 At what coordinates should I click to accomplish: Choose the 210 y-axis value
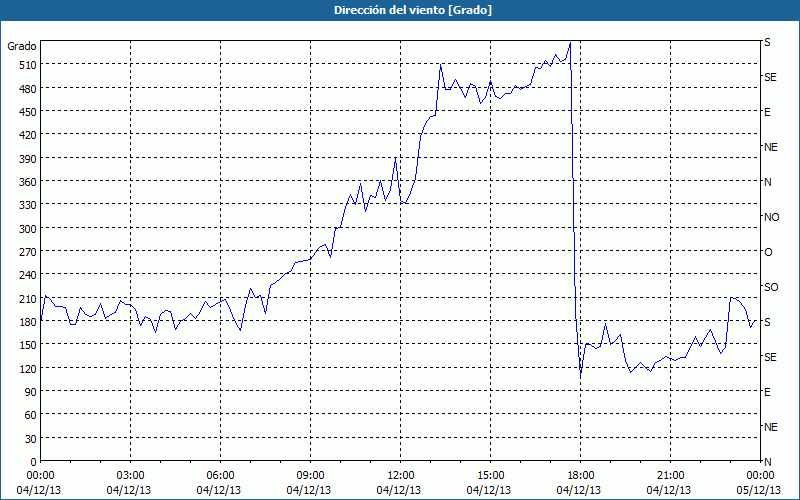(x=28, y=298)
